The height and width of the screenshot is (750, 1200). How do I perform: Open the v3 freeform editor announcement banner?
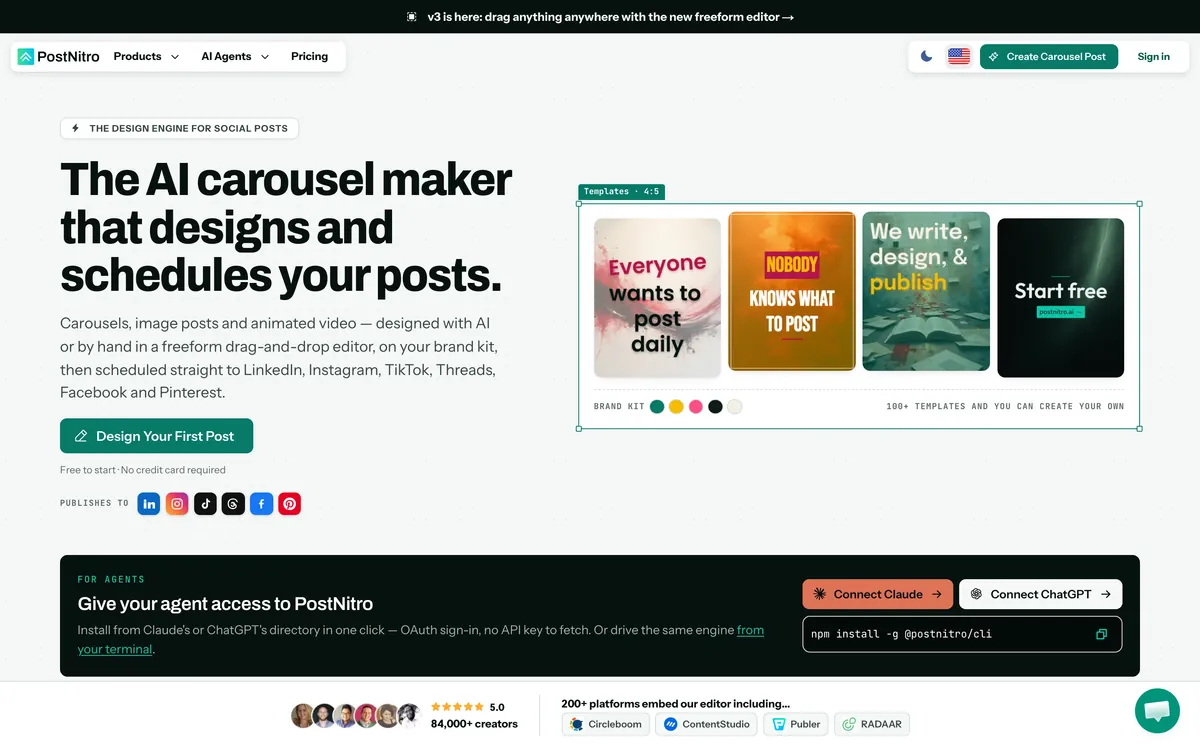click(x=600, y=17)
